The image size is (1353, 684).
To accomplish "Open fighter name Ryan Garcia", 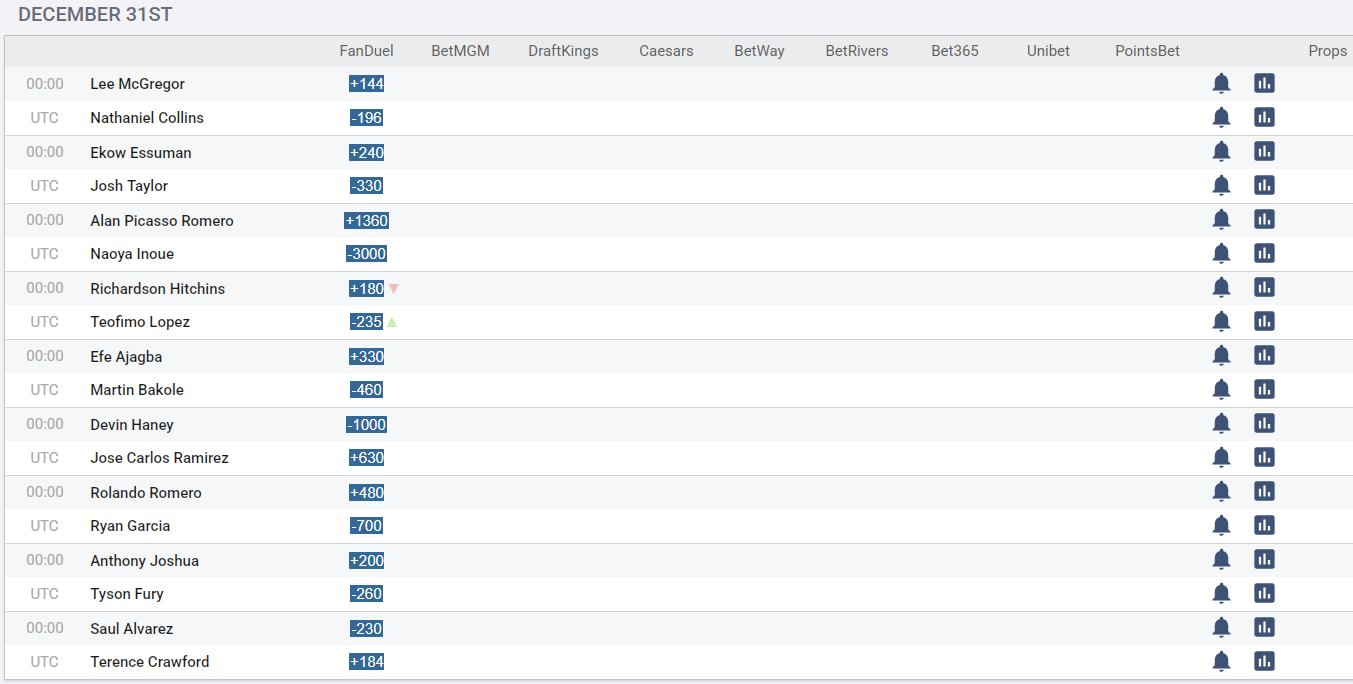I will (x=130, y=526).
